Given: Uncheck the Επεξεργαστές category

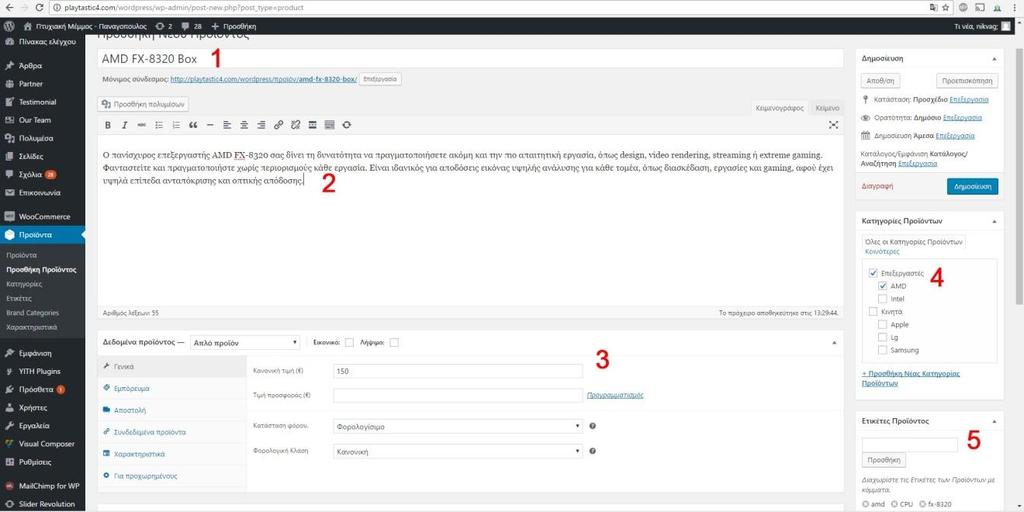Looking at the screenshot, I should (872, 273).
